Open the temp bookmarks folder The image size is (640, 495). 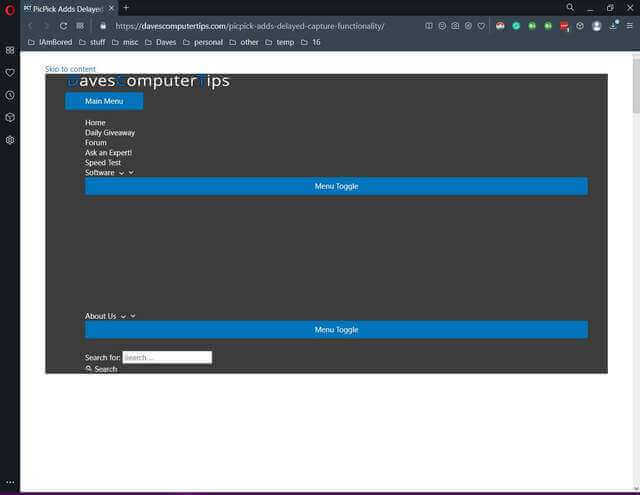click(280, 42)
